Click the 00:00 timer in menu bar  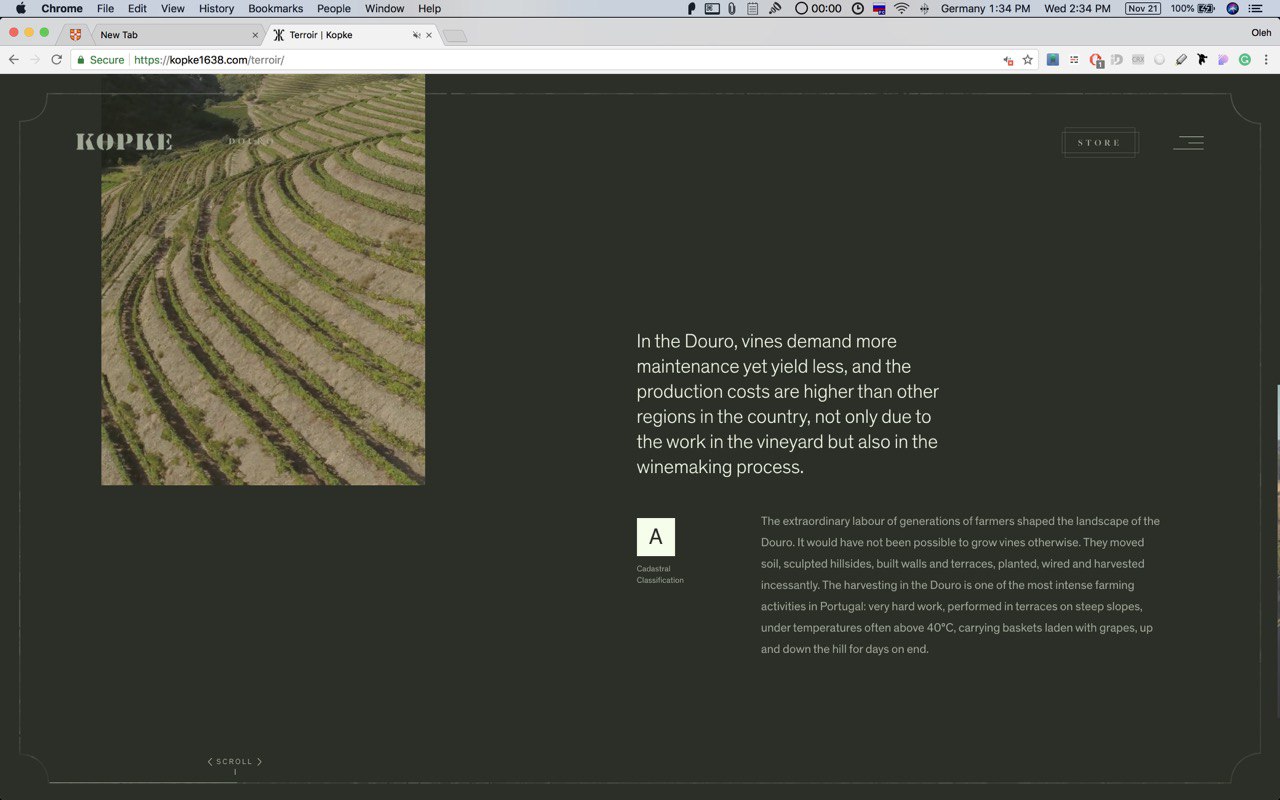pyautogui.click(x=818, y=9)
